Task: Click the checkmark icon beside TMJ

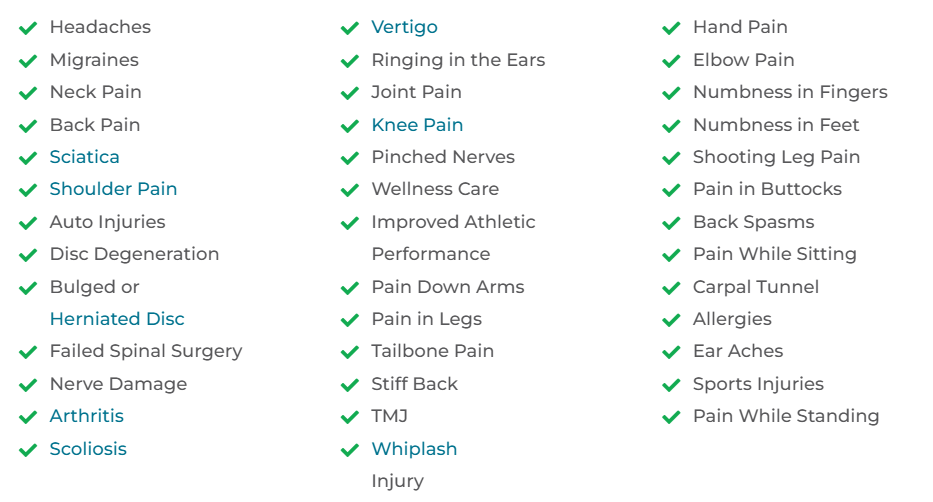Action: point(350,417)
